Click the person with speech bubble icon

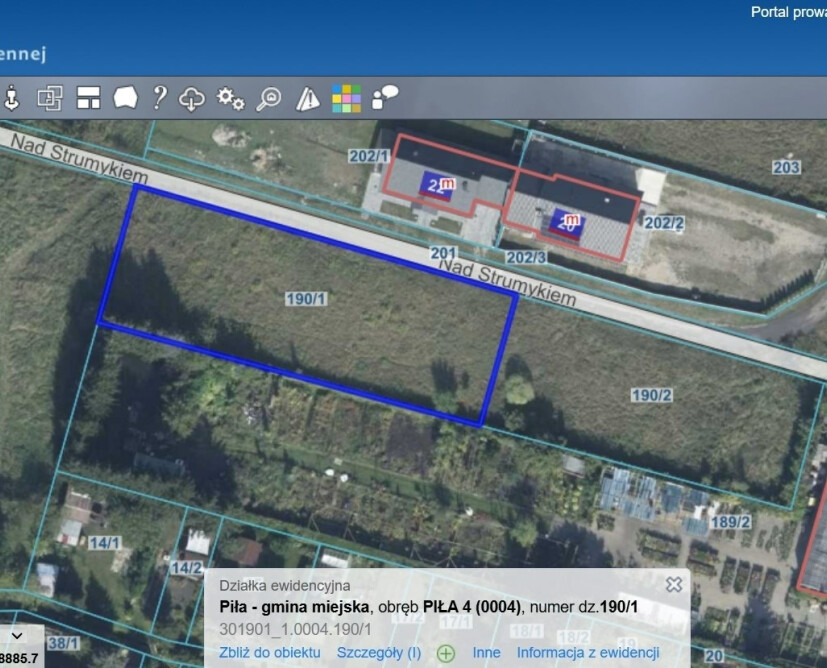click(385, 97)
